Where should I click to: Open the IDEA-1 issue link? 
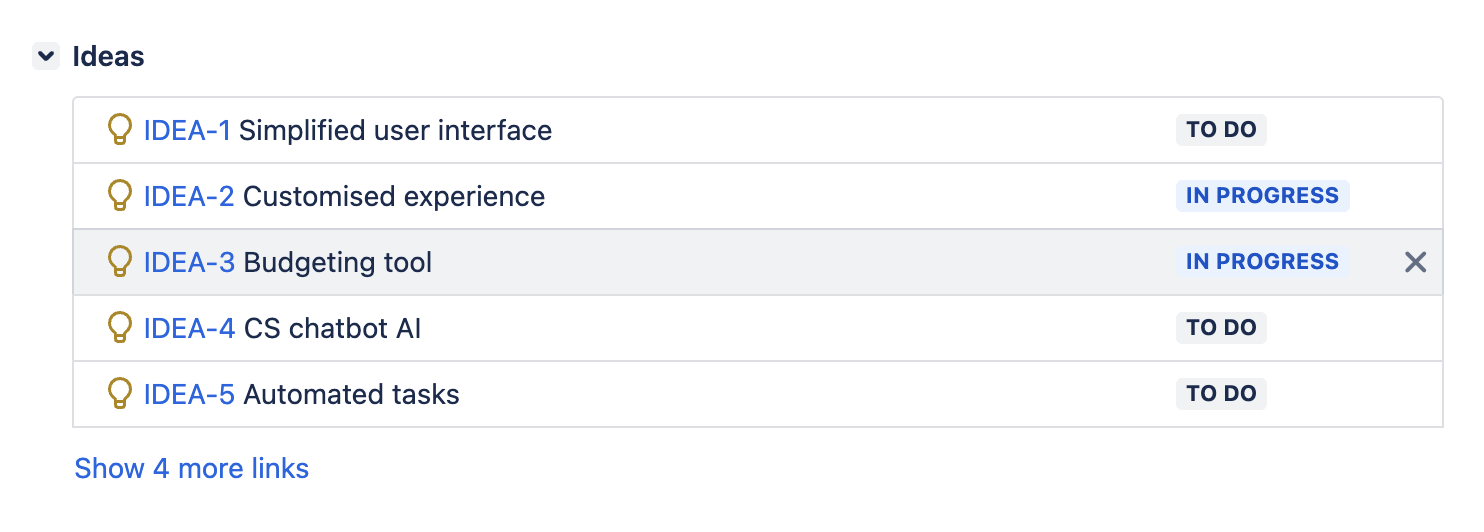187,130
